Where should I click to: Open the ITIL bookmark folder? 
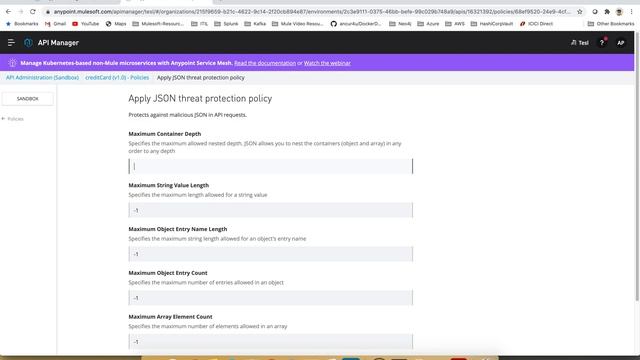200,24
